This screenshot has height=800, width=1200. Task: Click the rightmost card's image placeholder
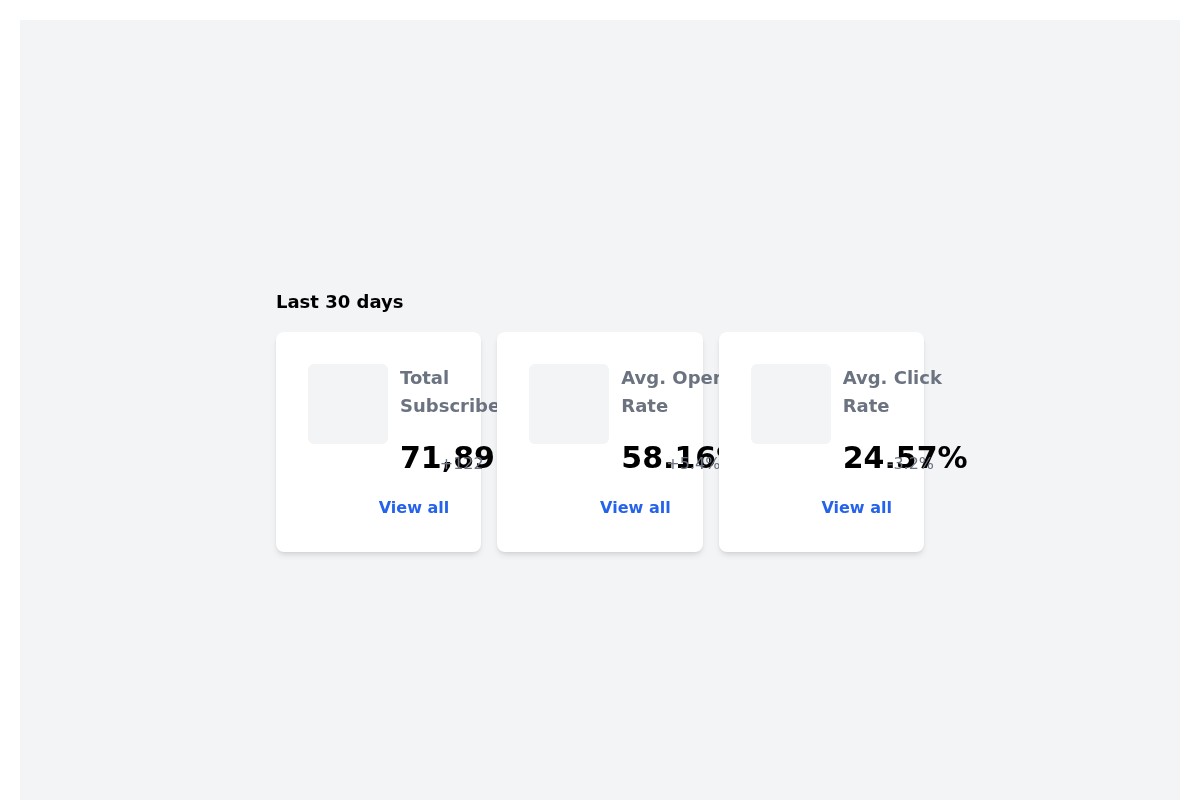coord(790,404)
